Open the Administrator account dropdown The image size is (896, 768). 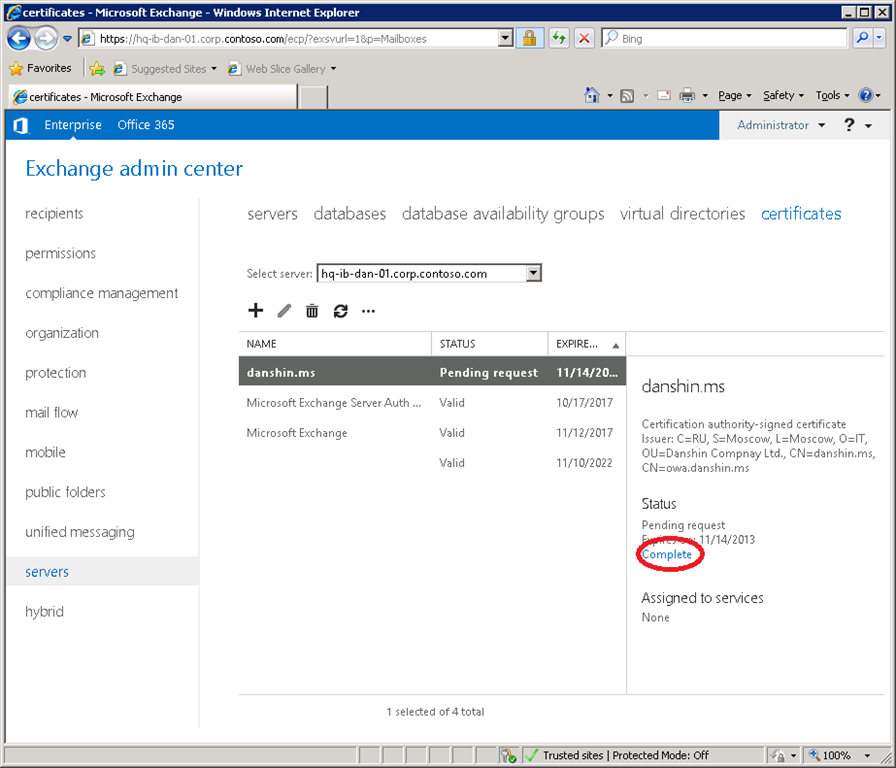click(x=821, y=125)
